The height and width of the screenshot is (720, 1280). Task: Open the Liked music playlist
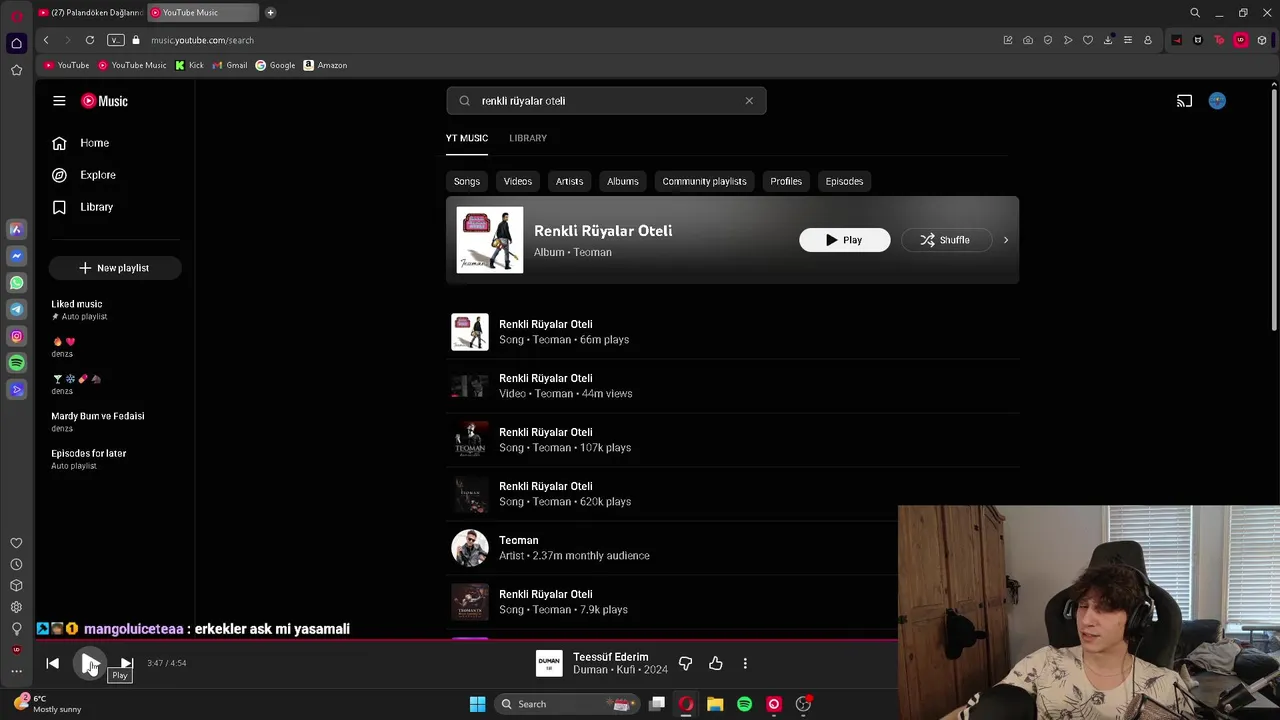click(77, 304)
